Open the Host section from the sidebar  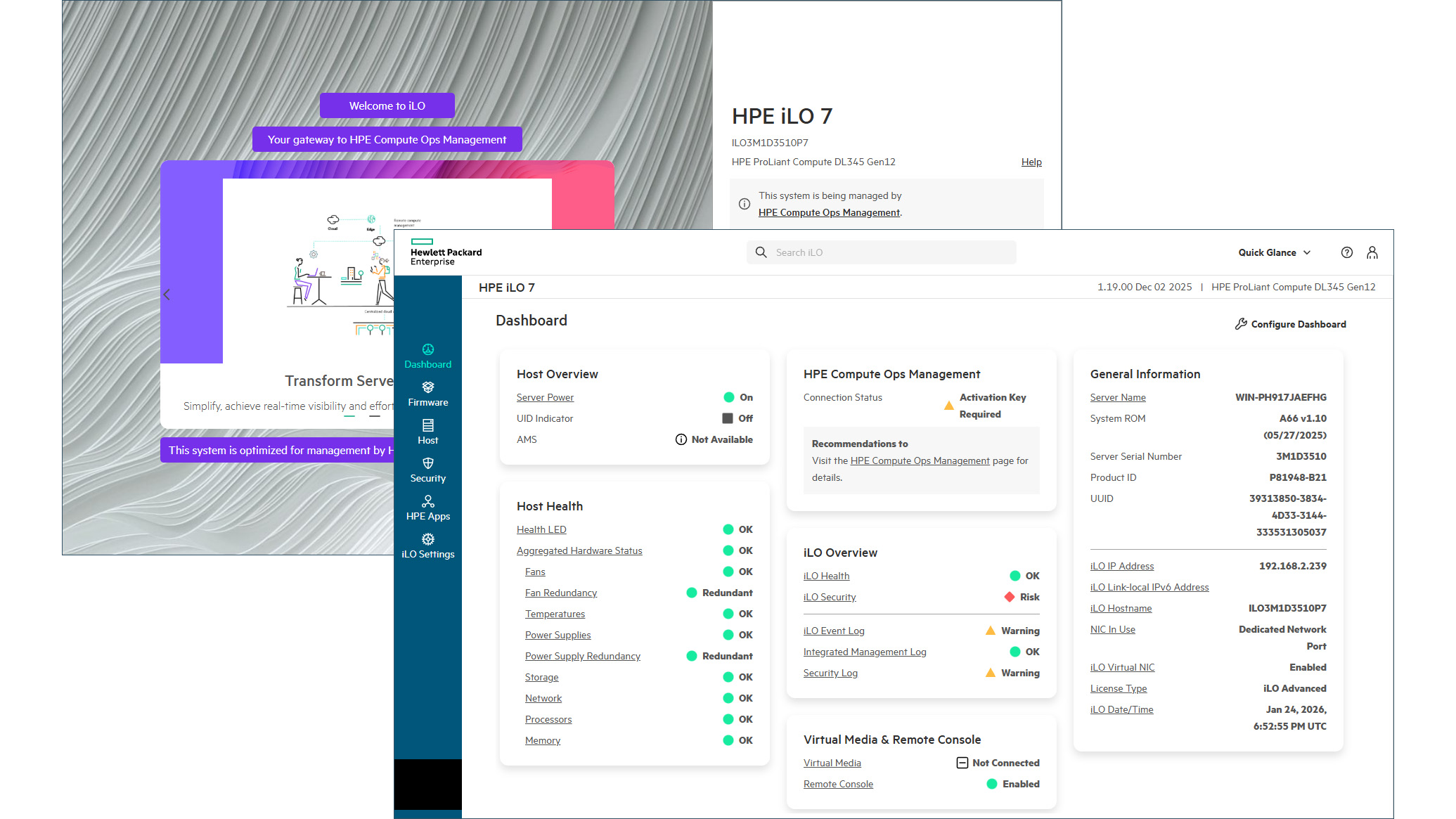(x=428, y=432)
